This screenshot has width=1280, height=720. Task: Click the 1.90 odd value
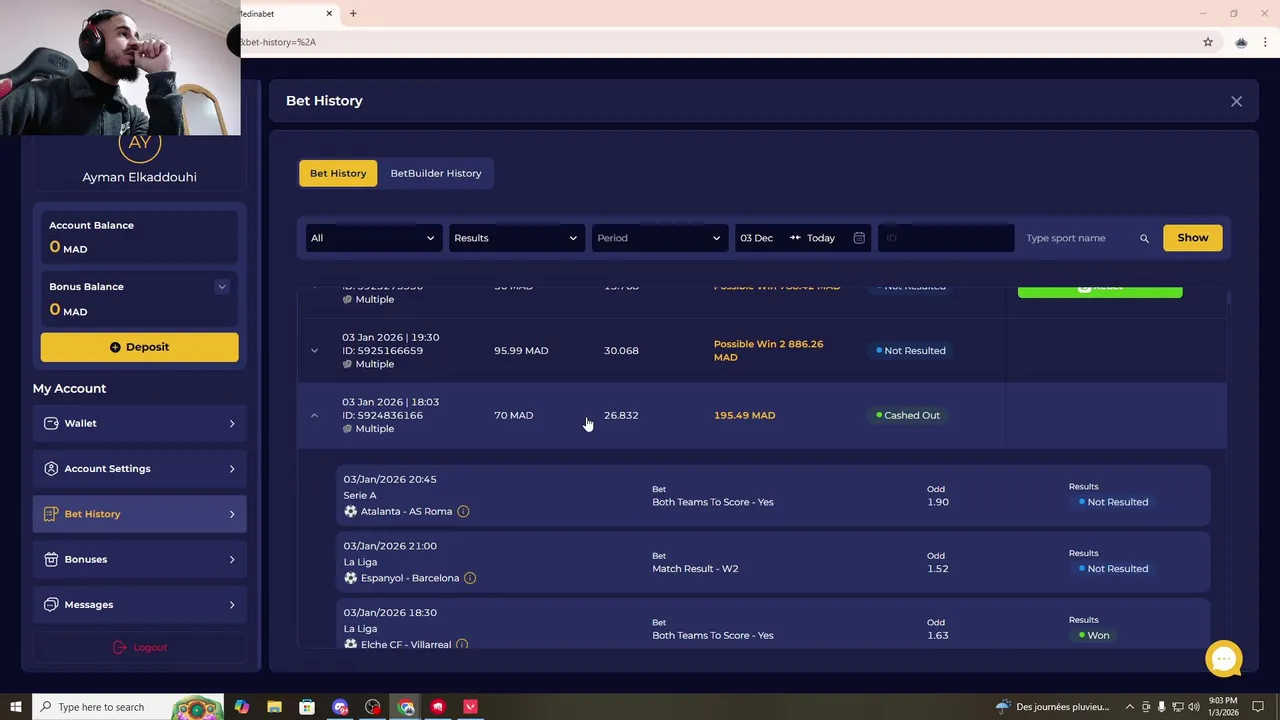tap(938, 502)
